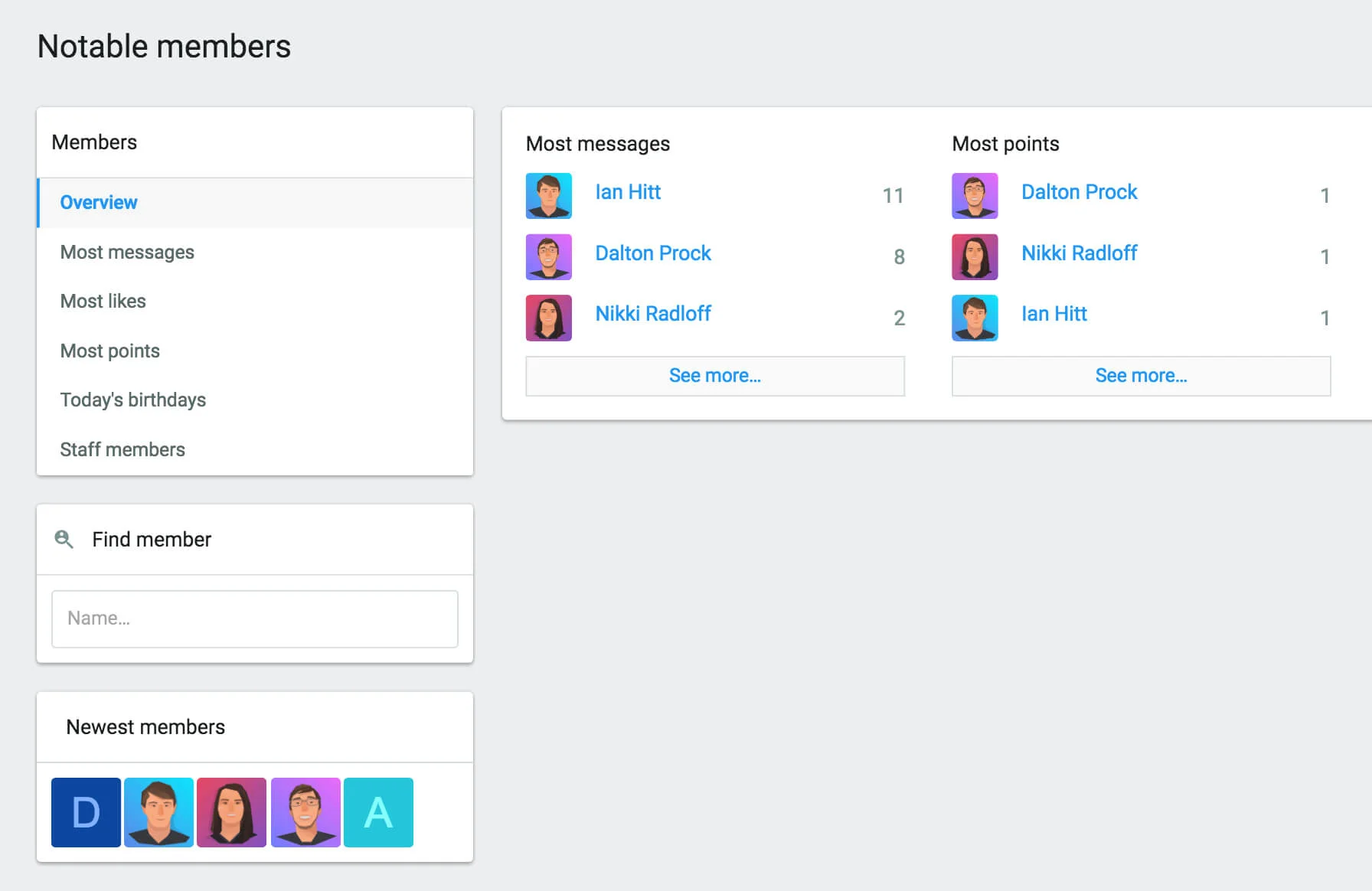This screenshot has width=1372, height=891.
Task: Open Nikki Radloff's name link under Most messages
Action: pyautogui.click(x=653, y=314)
